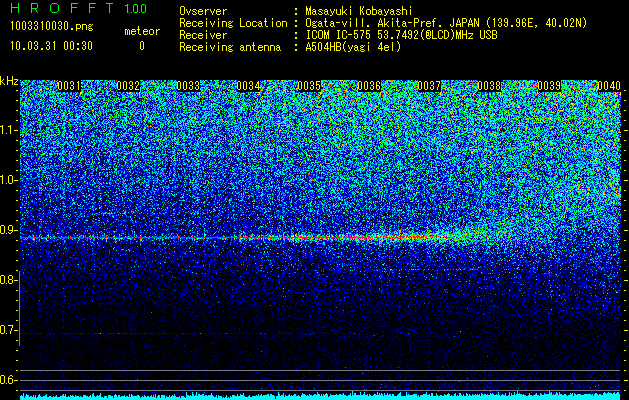Click the 0031 time marker
The height and width of the screenshot is (400, 629).
pyautogui.click(x=69, y=86)
